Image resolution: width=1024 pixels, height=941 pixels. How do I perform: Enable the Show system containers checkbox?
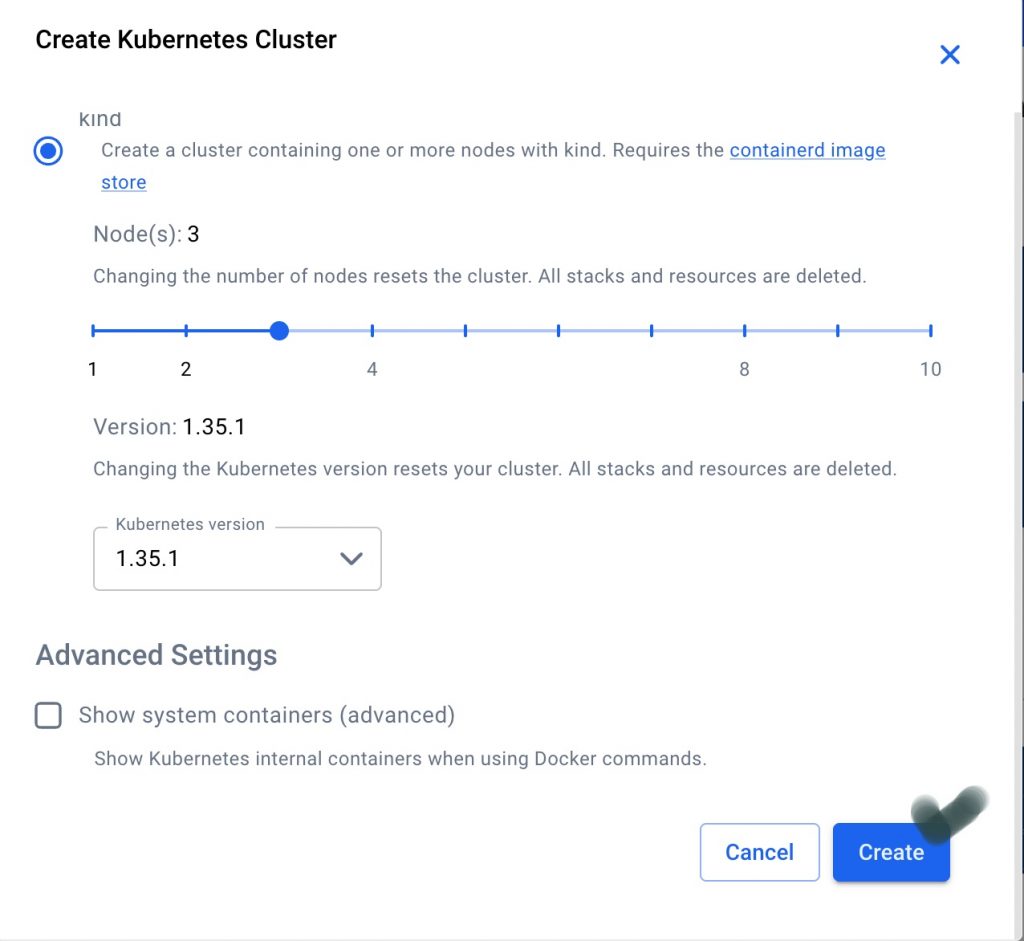point(48,715)
